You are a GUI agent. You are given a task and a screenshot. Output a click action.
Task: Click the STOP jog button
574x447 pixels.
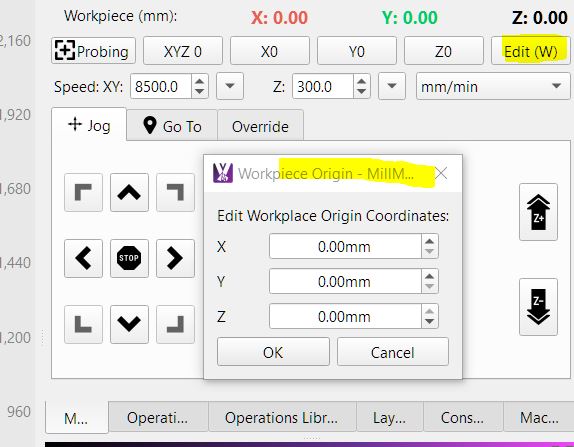coord(129,258)
